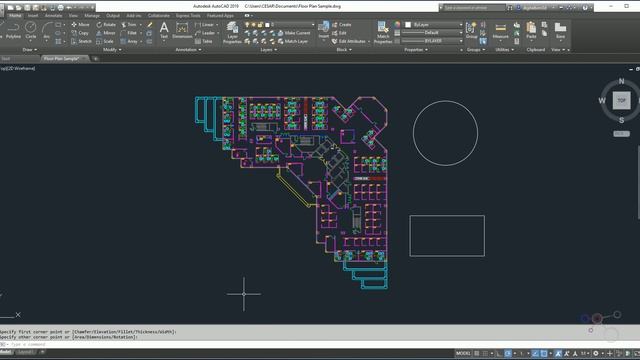640x360 pixels.
Task: Toggle object snap tracking in status bar
Action: coord(535,353)
